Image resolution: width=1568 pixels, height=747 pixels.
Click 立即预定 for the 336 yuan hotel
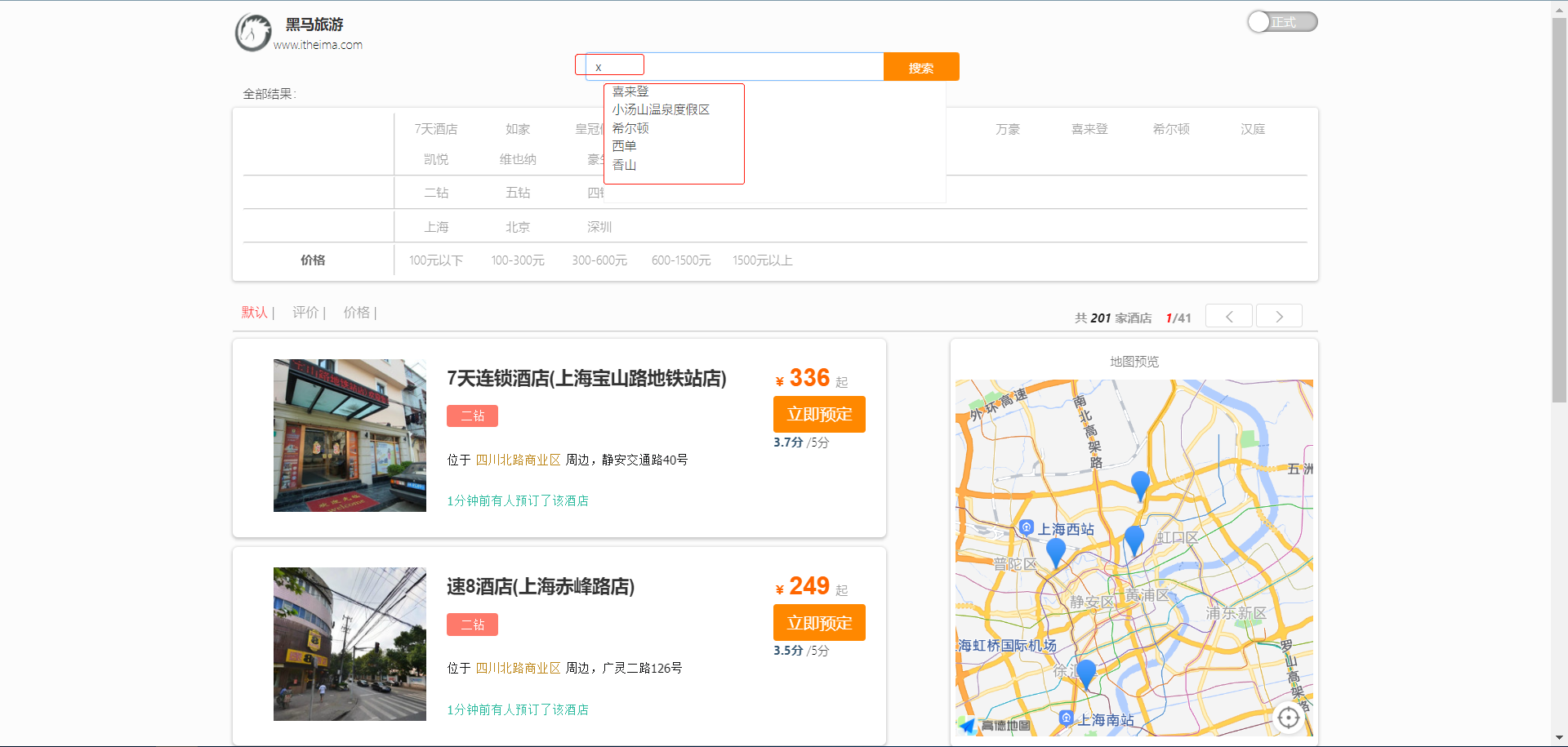coord(819,415)
